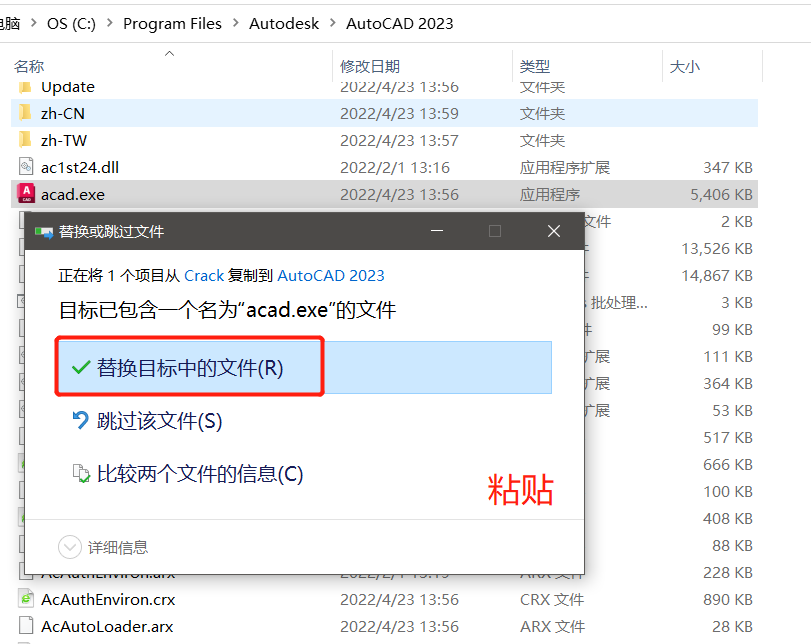Navigate to Autodesk in breadcrumb
The width and height of the screenshot is (811, 644).
pyautogui.click(x=284, y=23)
